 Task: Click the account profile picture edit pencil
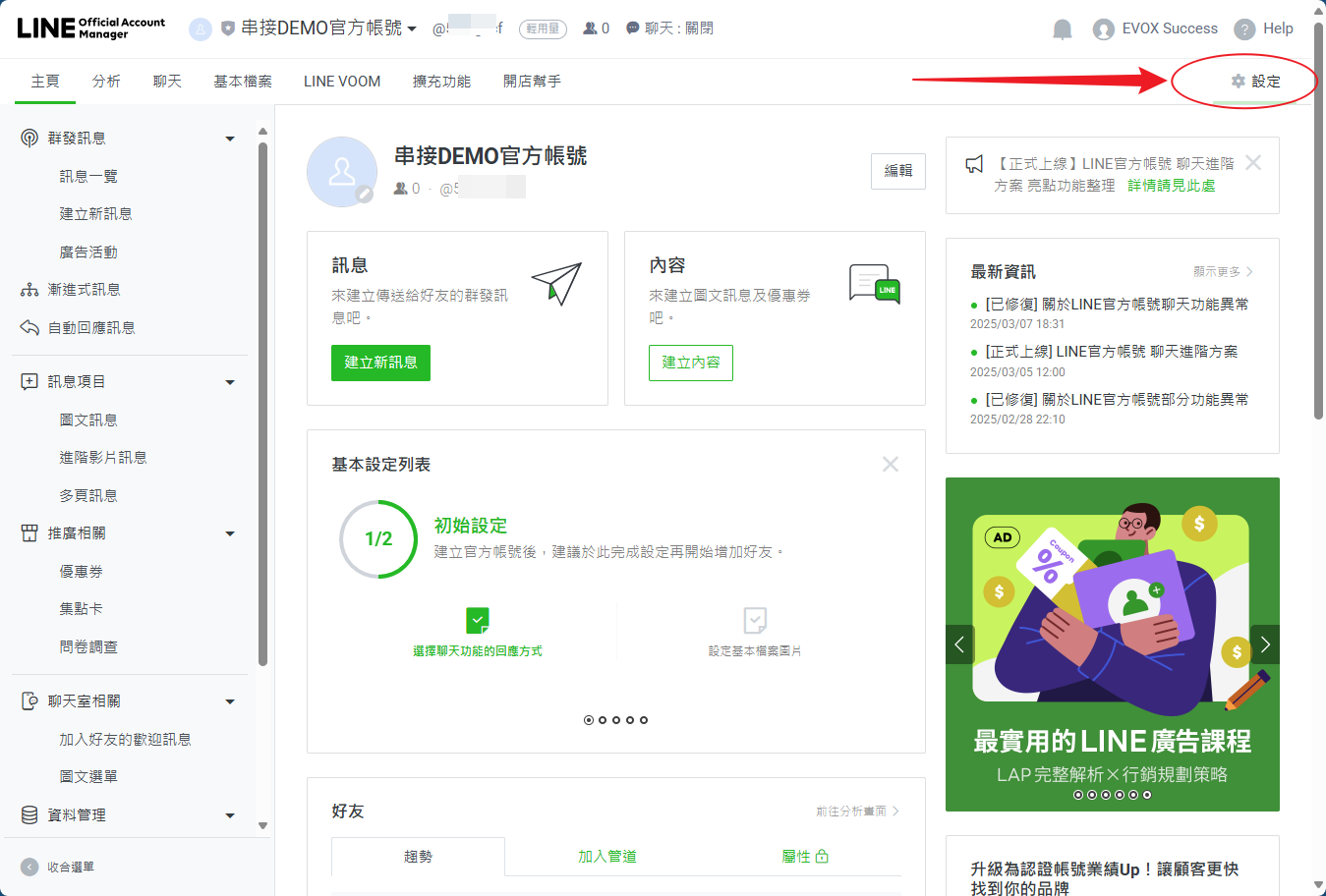tap(365, 195)
